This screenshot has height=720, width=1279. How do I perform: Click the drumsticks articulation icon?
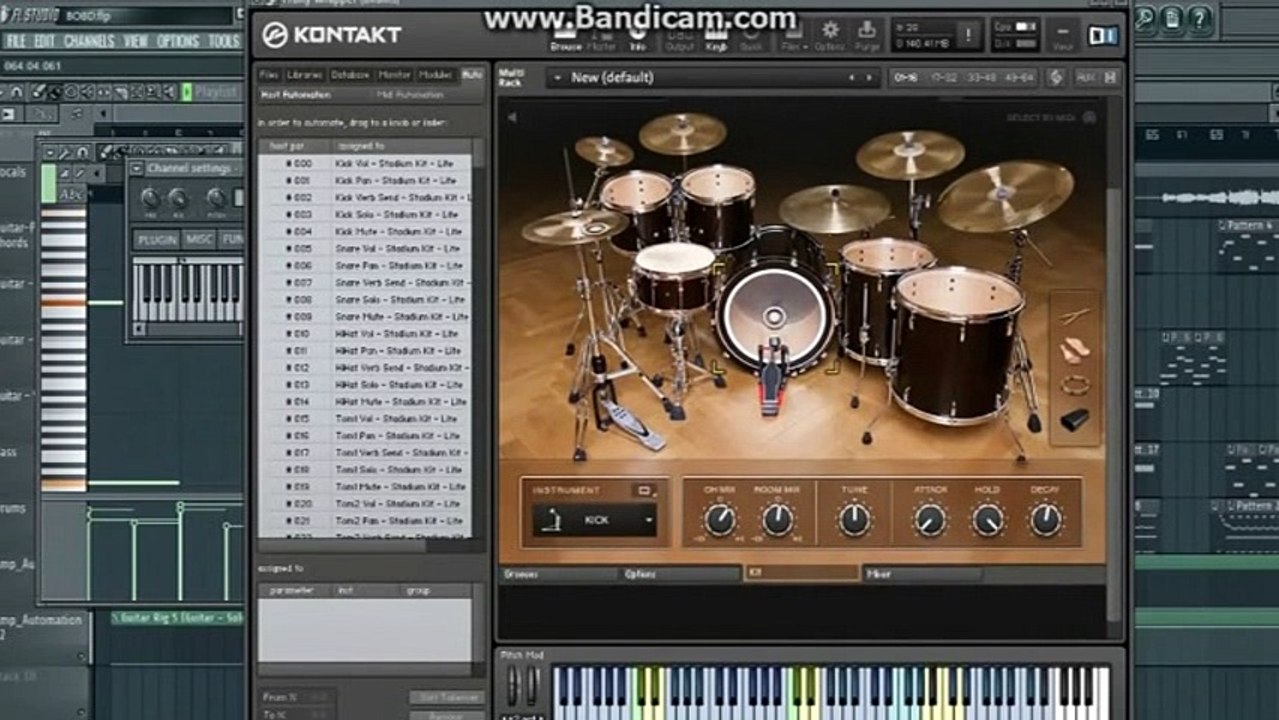click(1075, 318)
